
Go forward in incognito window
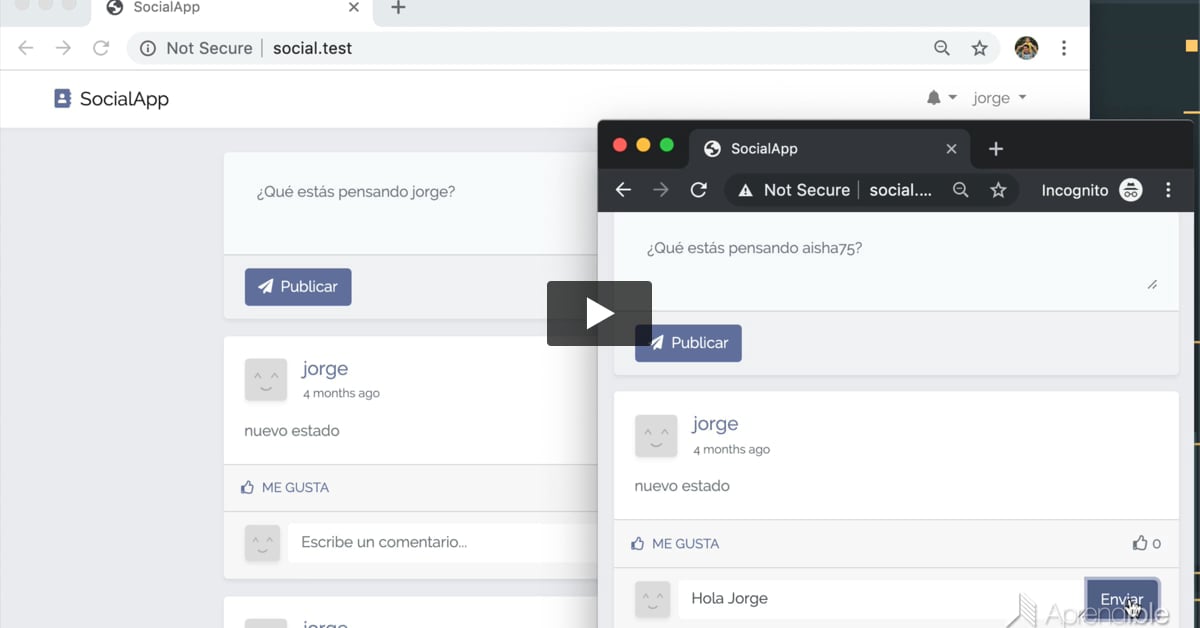(661, 190)
